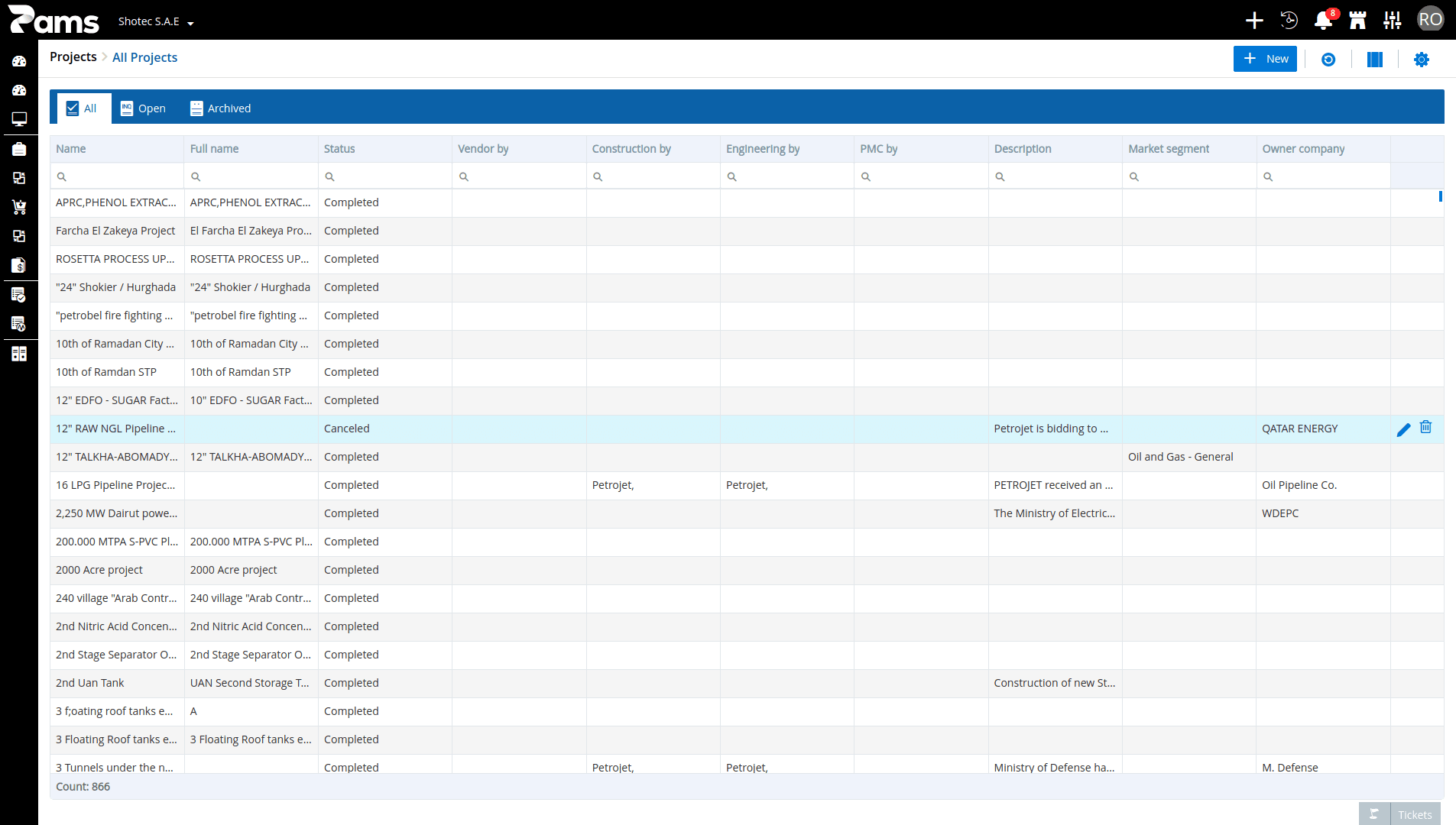The width and height of the screenshot is (1456, 825).
Task: Sort by the PMC by column header
Action: pyautogui.click(x=922, y=149)
